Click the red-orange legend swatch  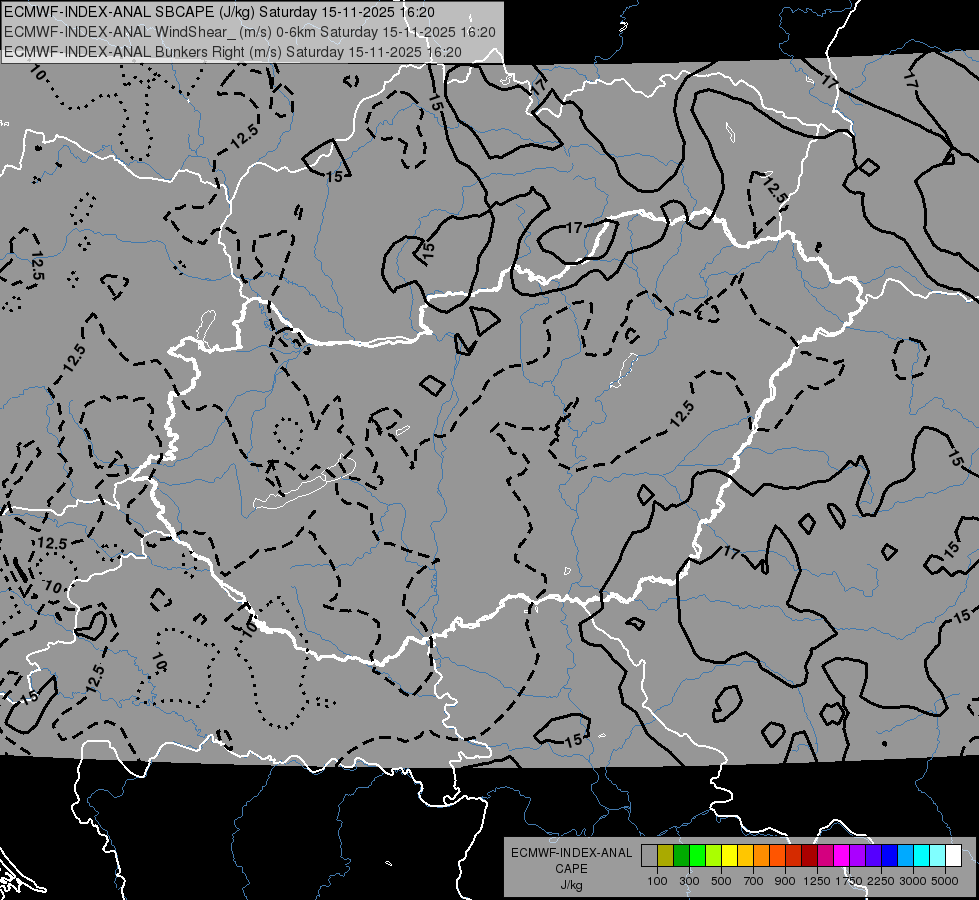tap(777, 855)
